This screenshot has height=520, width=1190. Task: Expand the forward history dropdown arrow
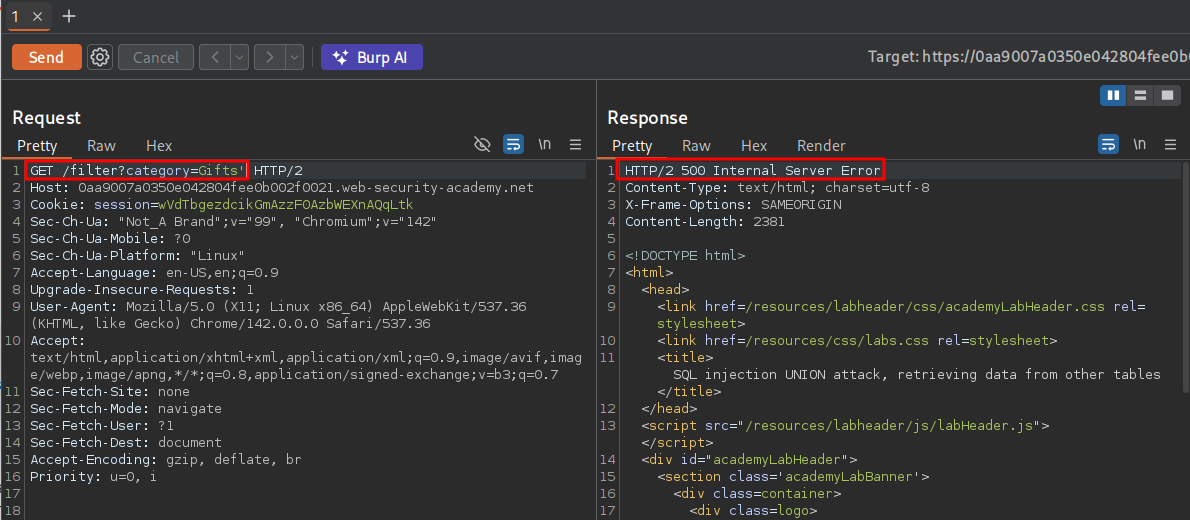[x=294, y=57]
